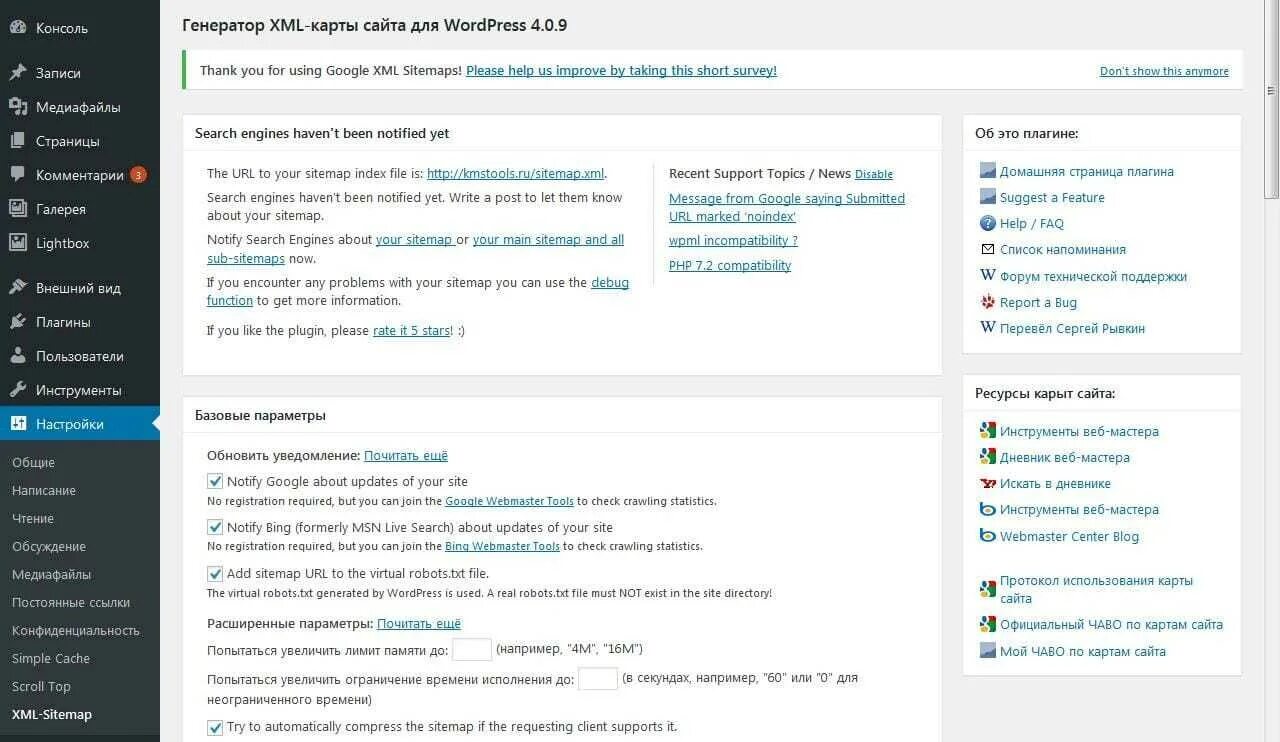
Task: Open Медиафайлы via its sidebar icon
Action: click(18, 107)
